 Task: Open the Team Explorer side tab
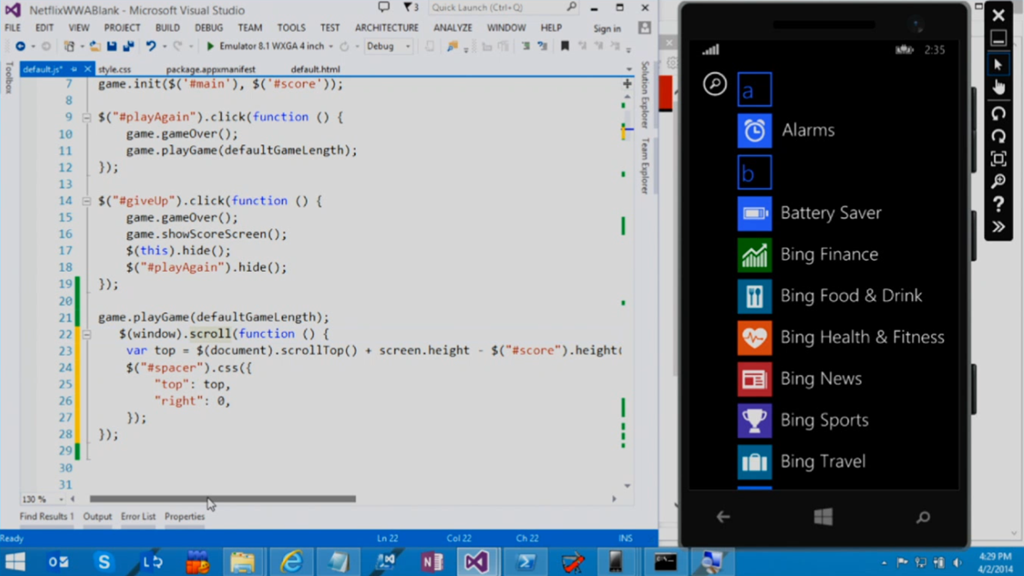645,166
